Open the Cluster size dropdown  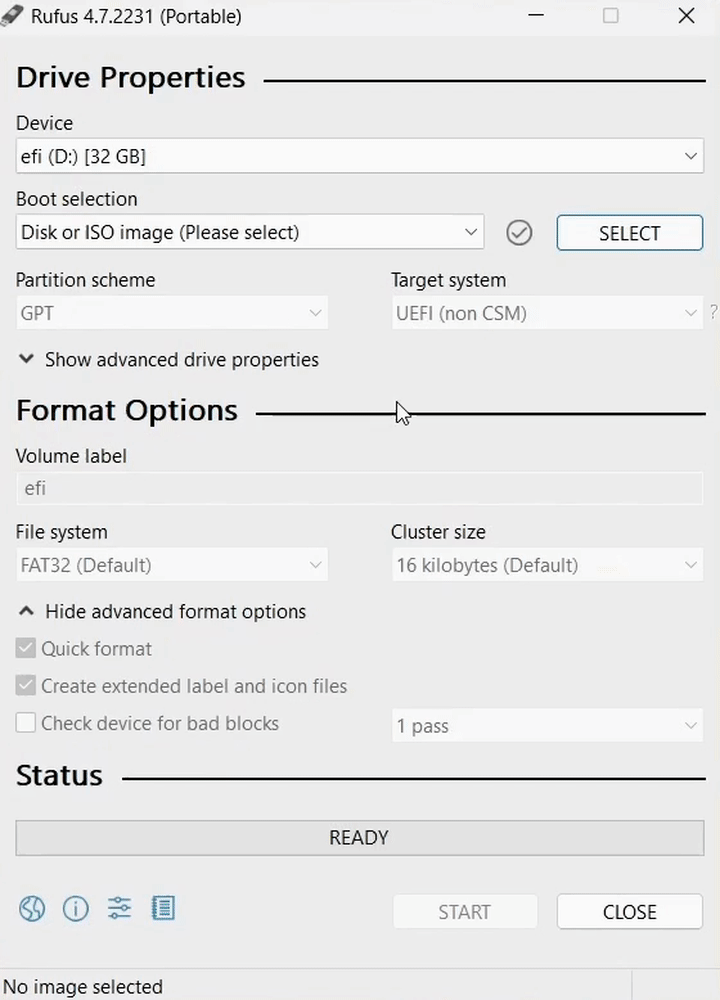coord(547,564)
